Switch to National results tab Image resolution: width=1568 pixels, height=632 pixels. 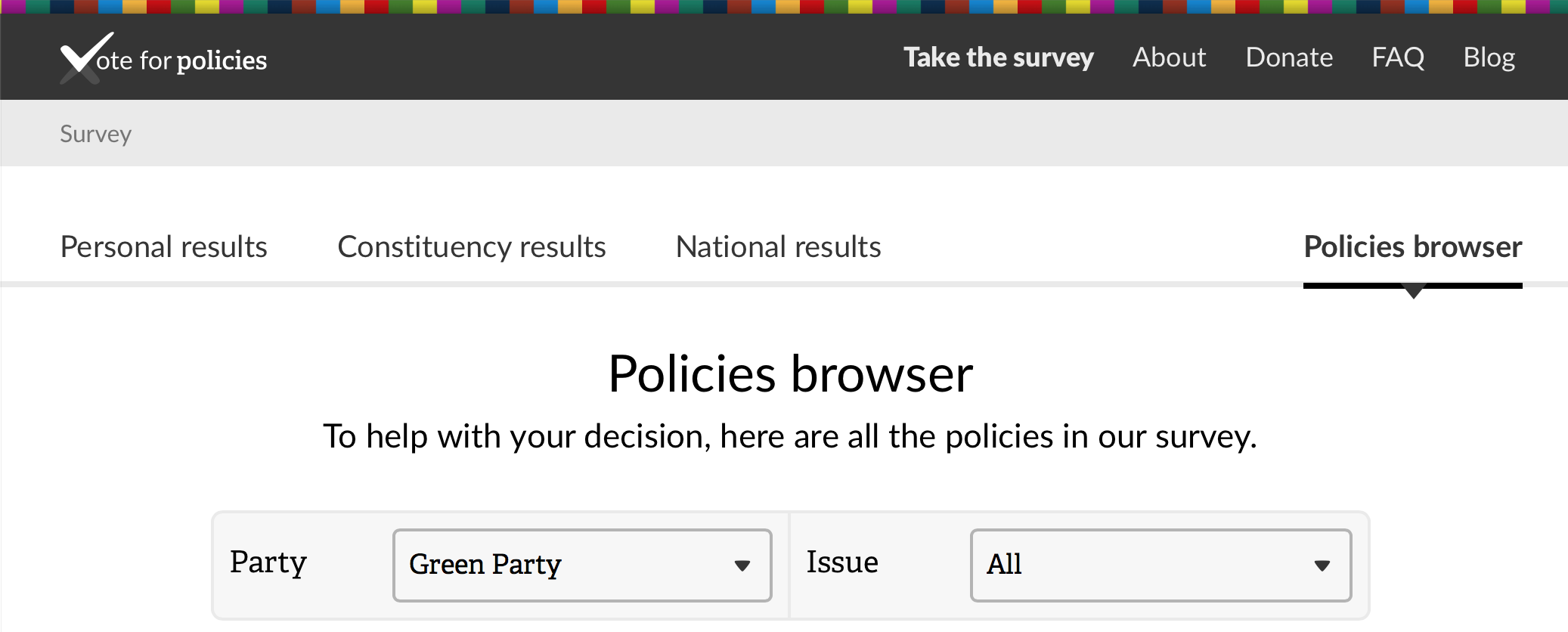(778, 247)
